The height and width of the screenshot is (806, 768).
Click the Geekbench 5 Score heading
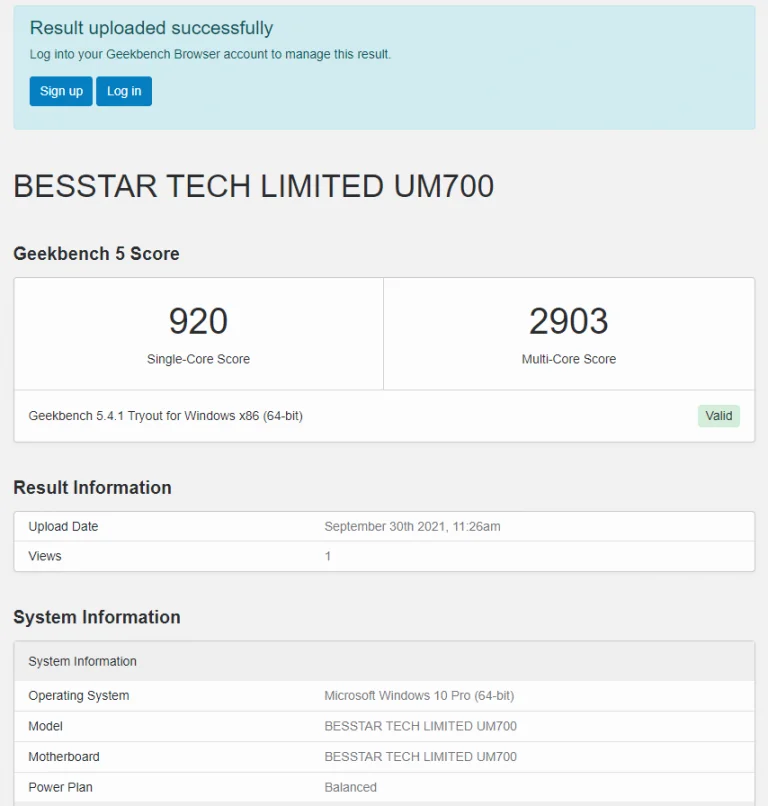(96, 253)
